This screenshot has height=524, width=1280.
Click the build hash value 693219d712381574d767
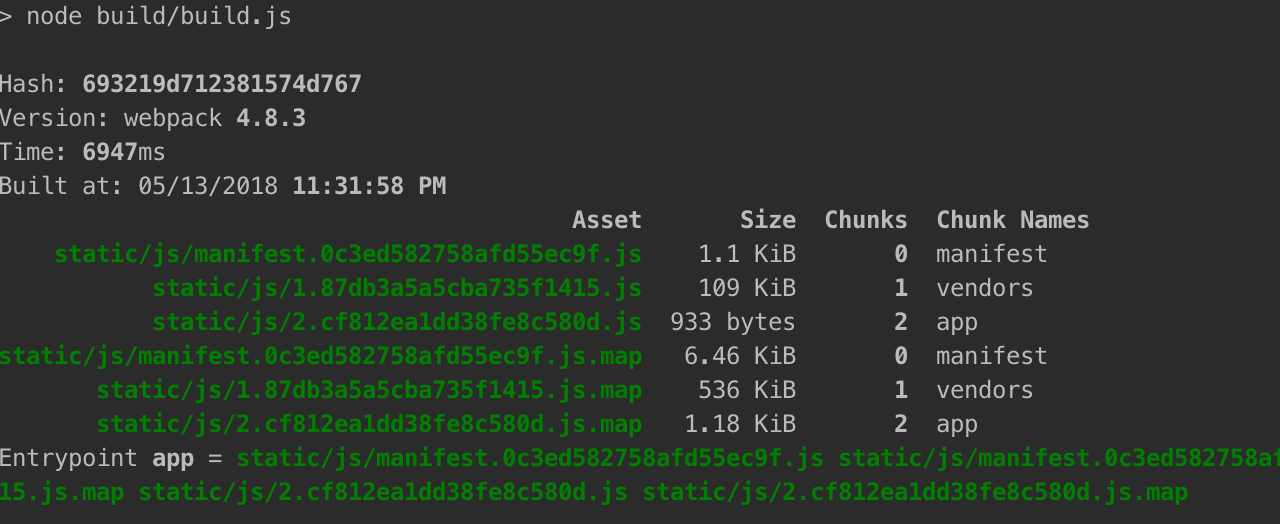pos(222,84)
